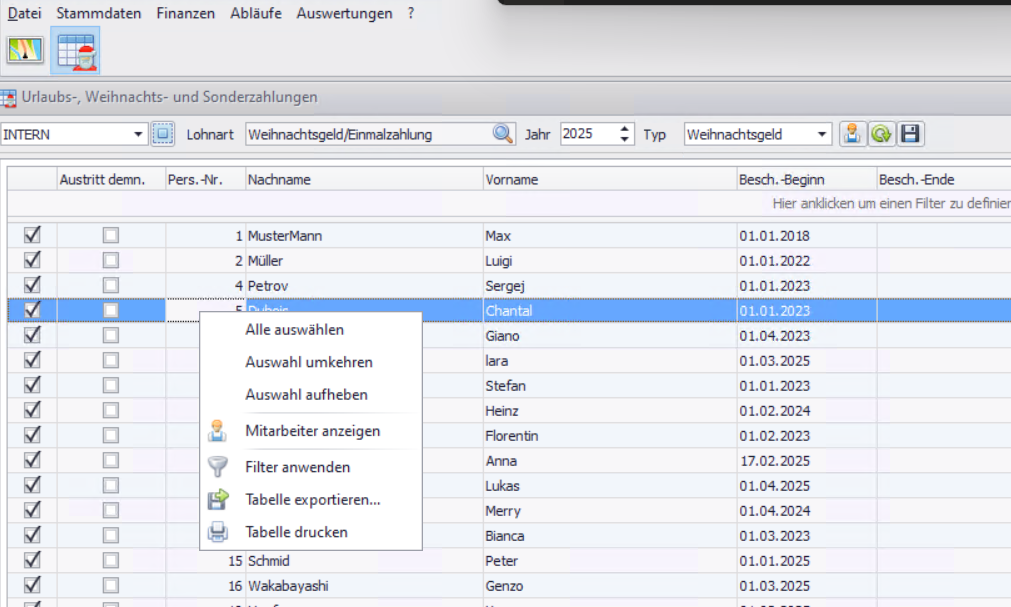Toggle Austritt demn. checkbox for Wakabayashi
Image resolution: width=1011 pixels, height=607 pixels.
coord(111,586)
